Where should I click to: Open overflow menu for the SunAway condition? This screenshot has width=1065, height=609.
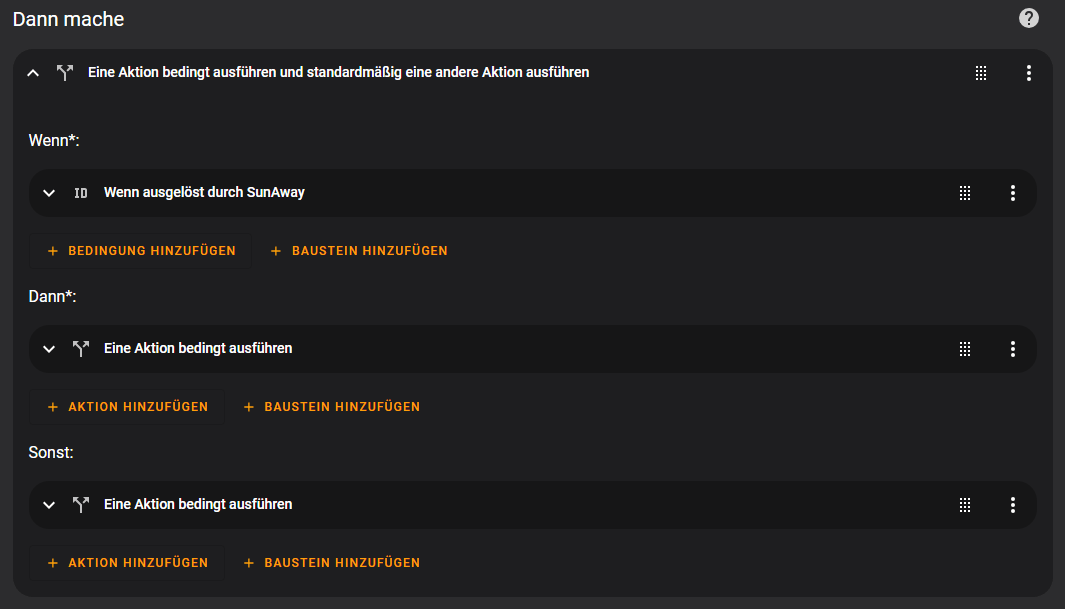click(x=1012, y=193)
